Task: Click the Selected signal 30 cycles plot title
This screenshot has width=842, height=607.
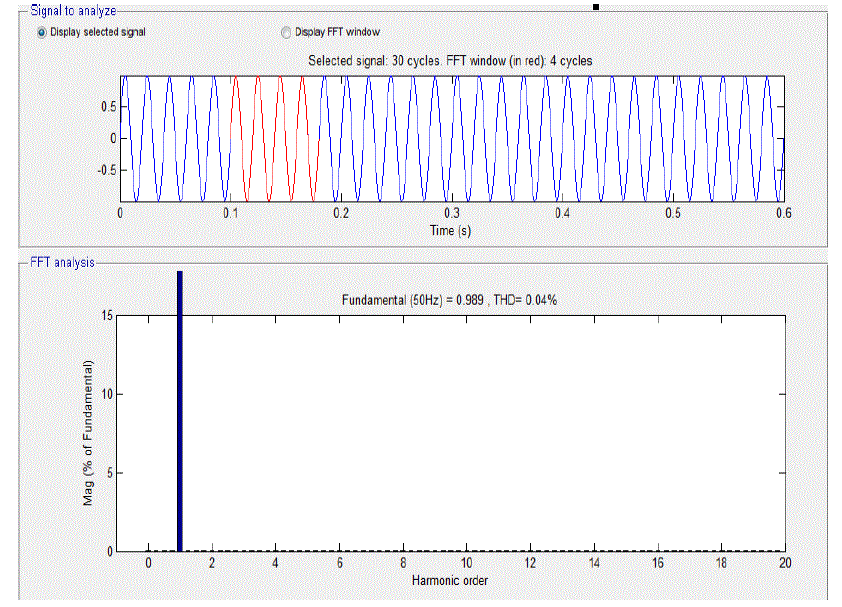Action: [449, 61]
